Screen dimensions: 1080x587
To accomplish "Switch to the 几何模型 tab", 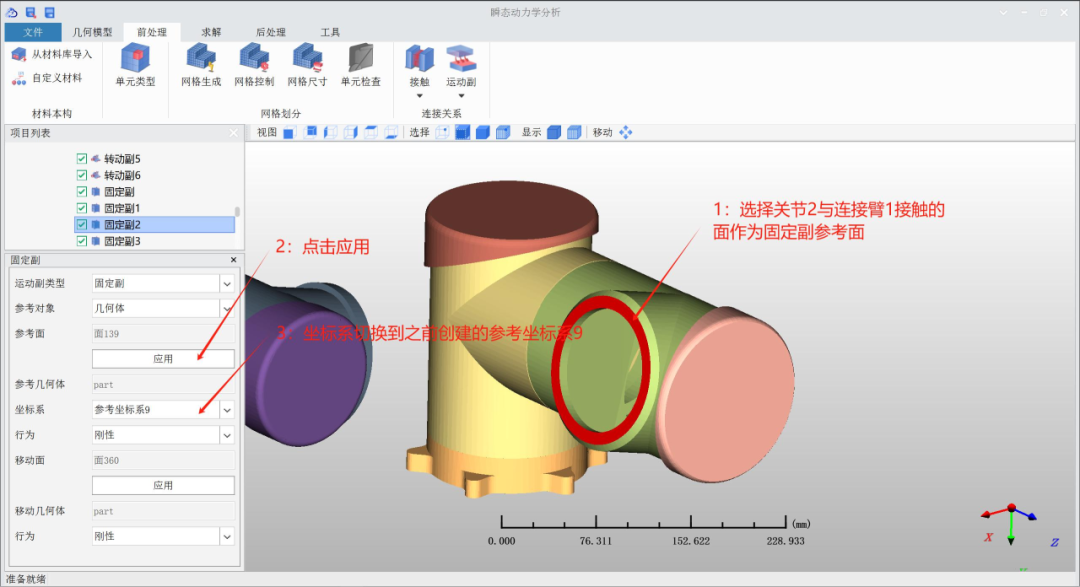I will tap(92, 32).
